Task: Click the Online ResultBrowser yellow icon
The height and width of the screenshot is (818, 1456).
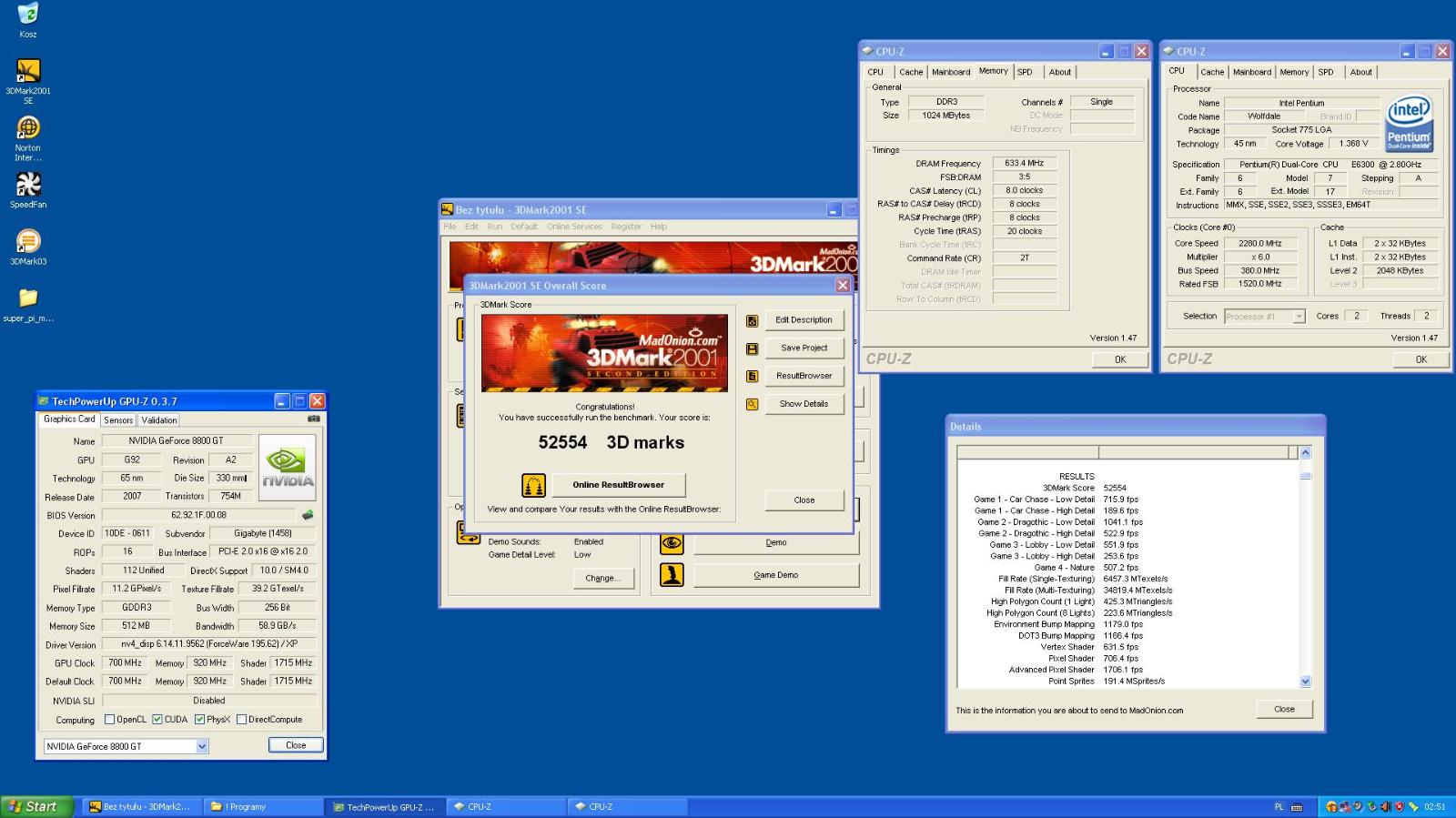Action: [533, 485]
